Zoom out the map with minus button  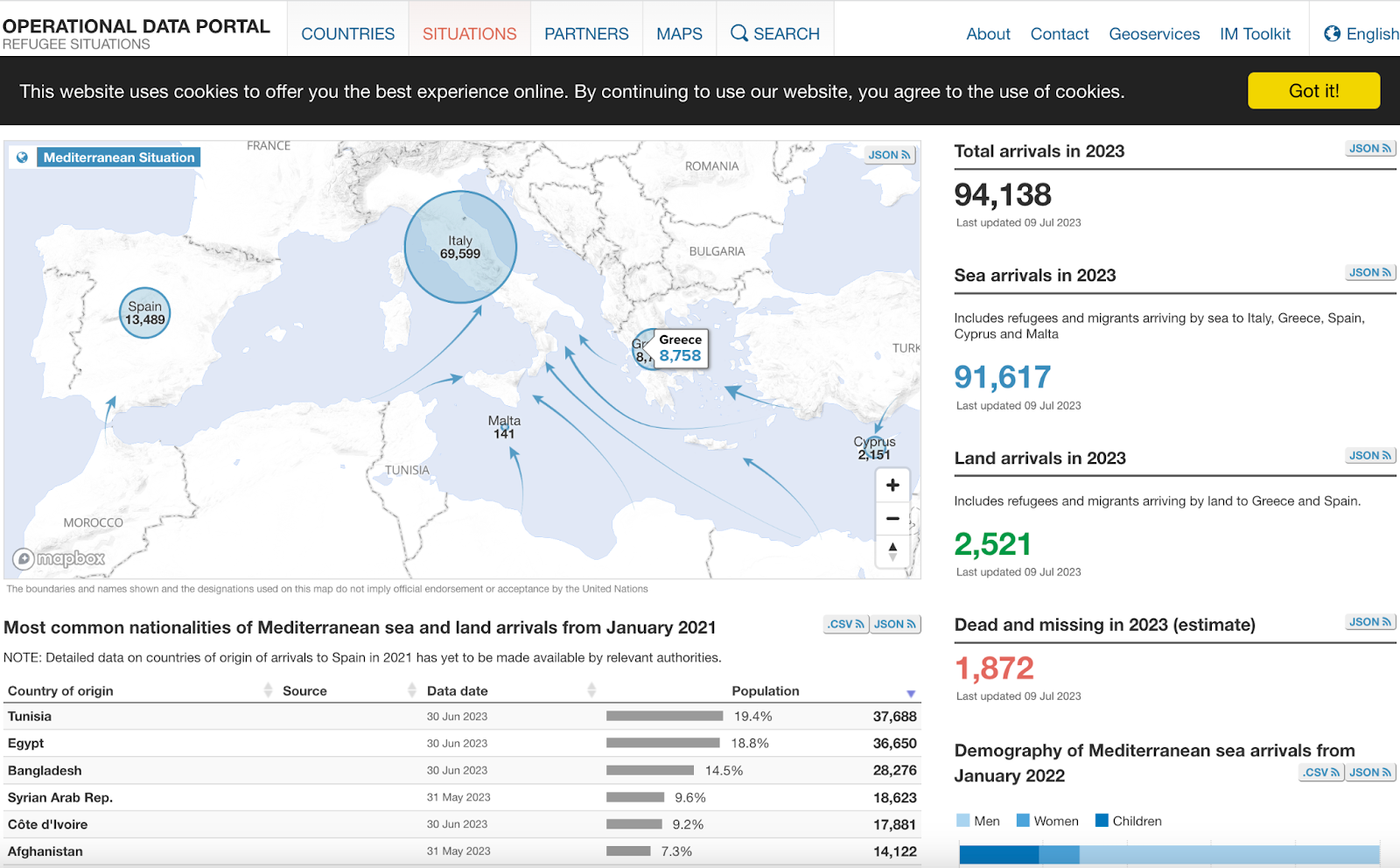click(892, 518)
